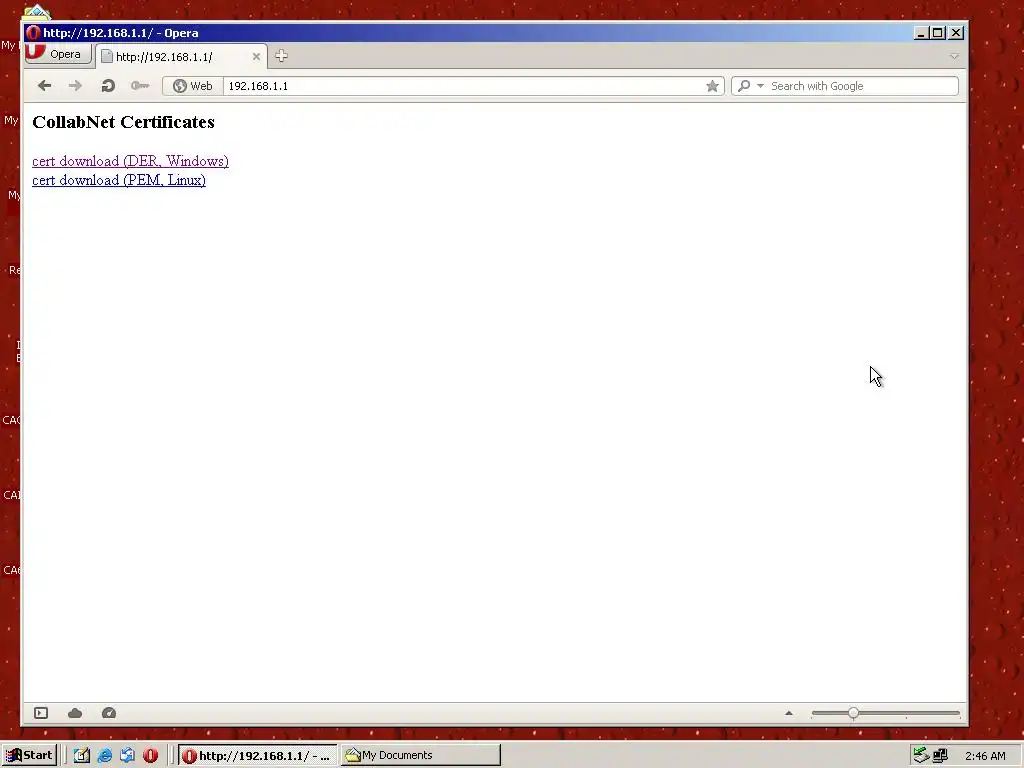Launch Internet Explorer from quick launch
1024x768 pixels.
point(104,756)
